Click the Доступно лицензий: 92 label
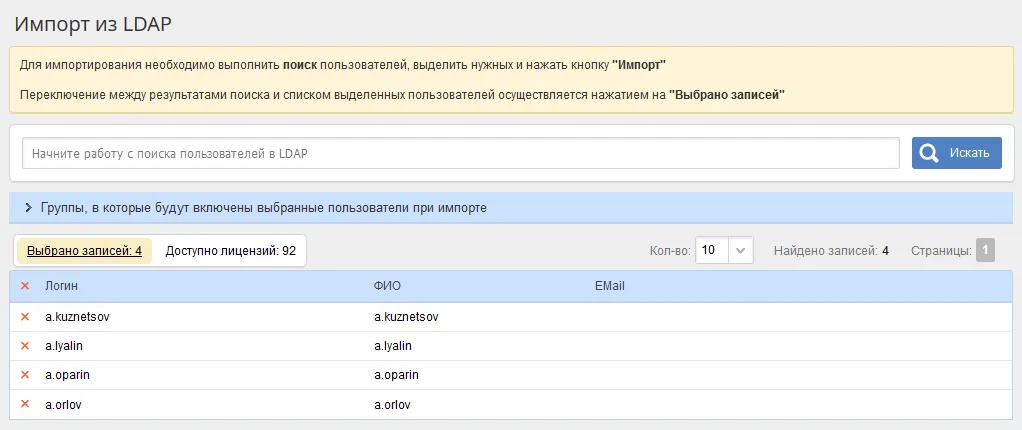The image size is (1022, 430). pos(230,251)
